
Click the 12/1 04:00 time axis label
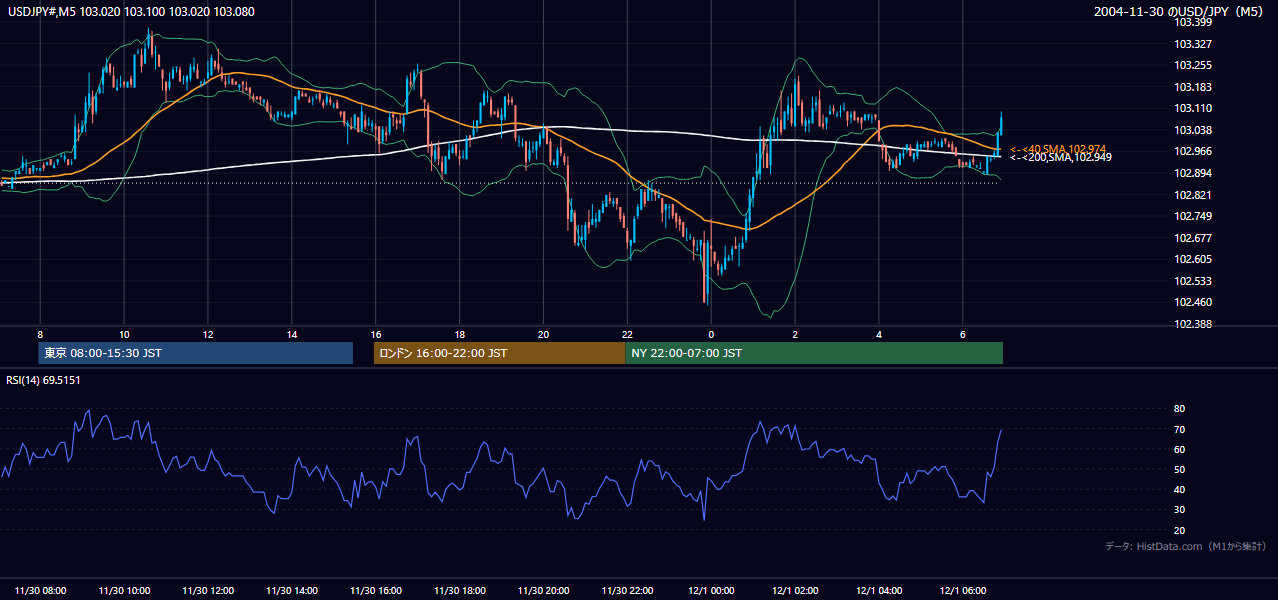880,590
